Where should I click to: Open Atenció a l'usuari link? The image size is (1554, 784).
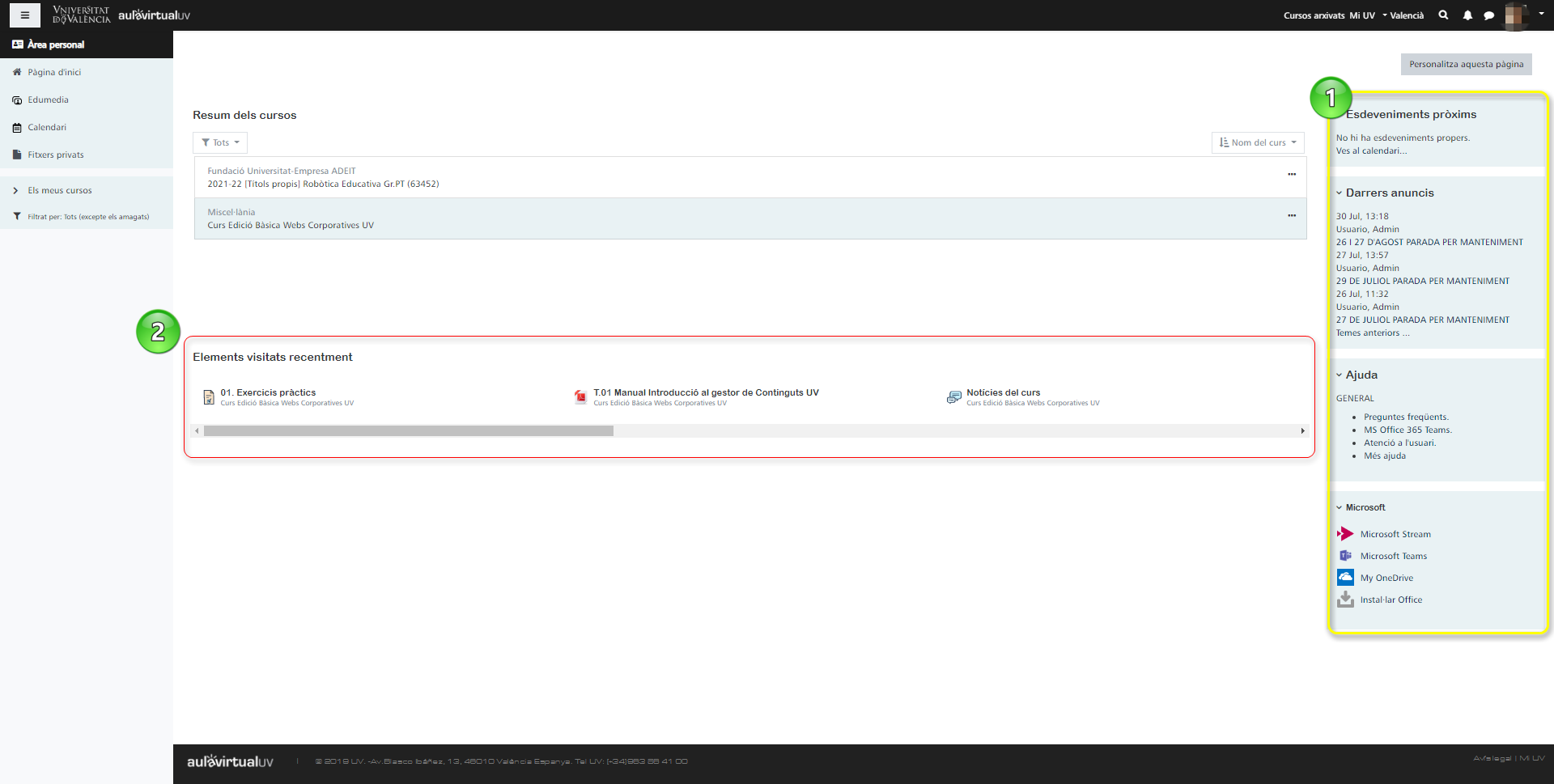point(1399,443)
